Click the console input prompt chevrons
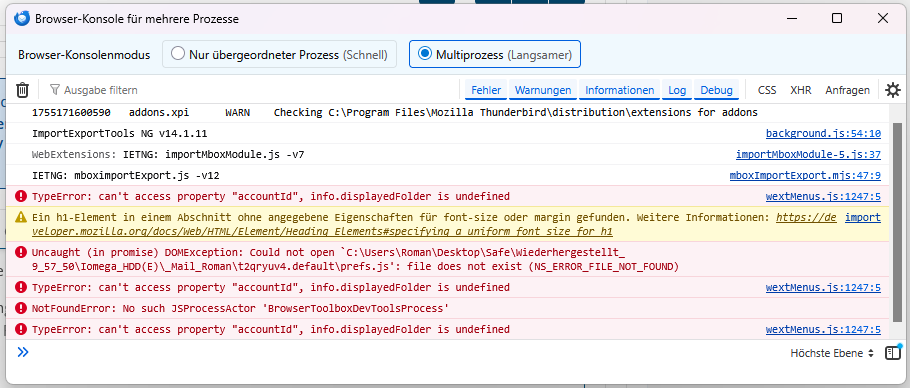The width and height of the screenshot is (910, 388). pos(23,351)
